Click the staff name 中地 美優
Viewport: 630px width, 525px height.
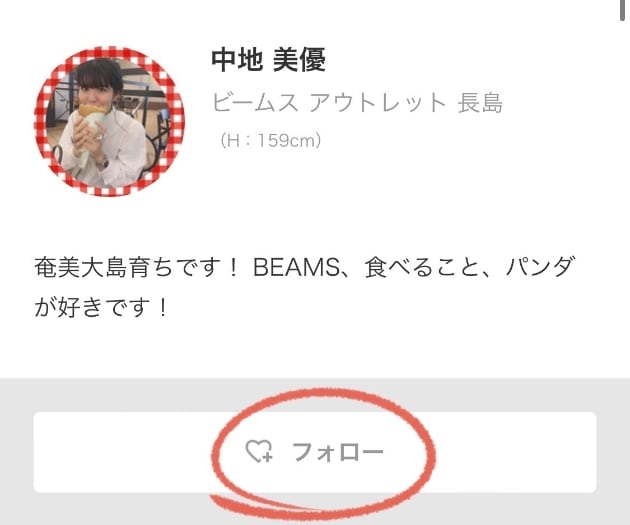(x=268, y=59)
